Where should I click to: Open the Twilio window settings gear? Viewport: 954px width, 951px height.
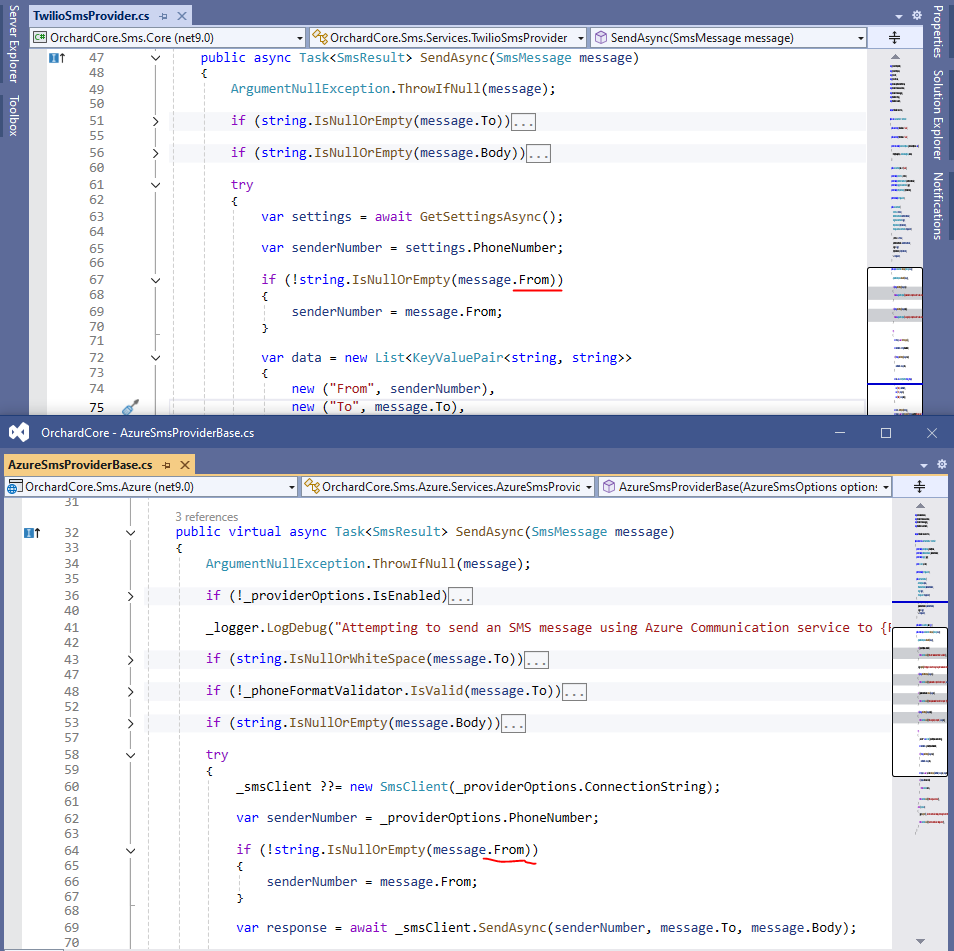pyautogui.click(x=917, y=15)
